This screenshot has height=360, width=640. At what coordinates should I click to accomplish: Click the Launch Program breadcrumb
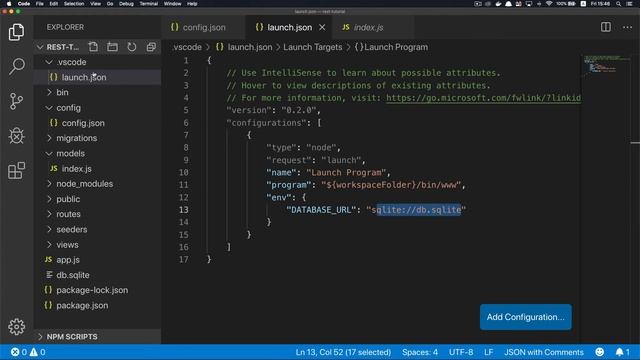pyautogui.click(x=391, y=47)
